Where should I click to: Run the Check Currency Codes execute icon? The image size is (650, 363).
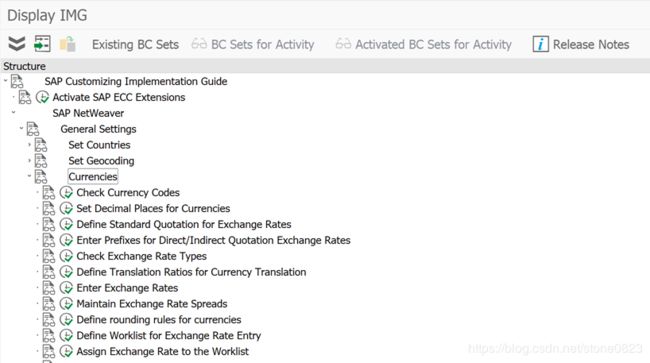(66, 193)
